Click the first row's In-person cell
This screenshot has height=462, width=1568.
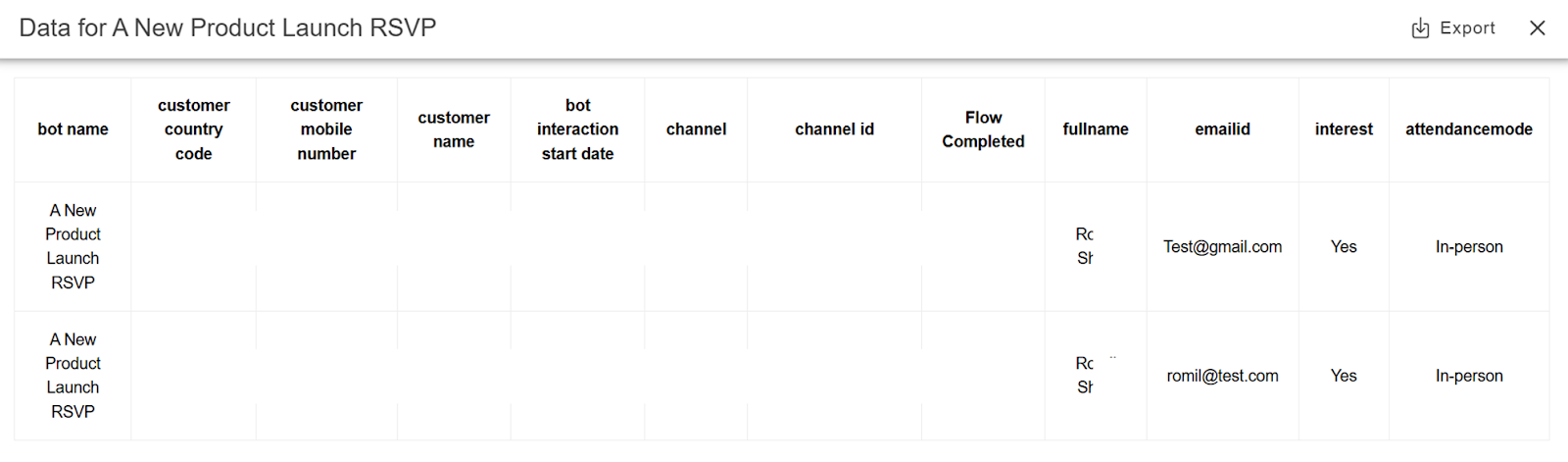click(1469, 247)
